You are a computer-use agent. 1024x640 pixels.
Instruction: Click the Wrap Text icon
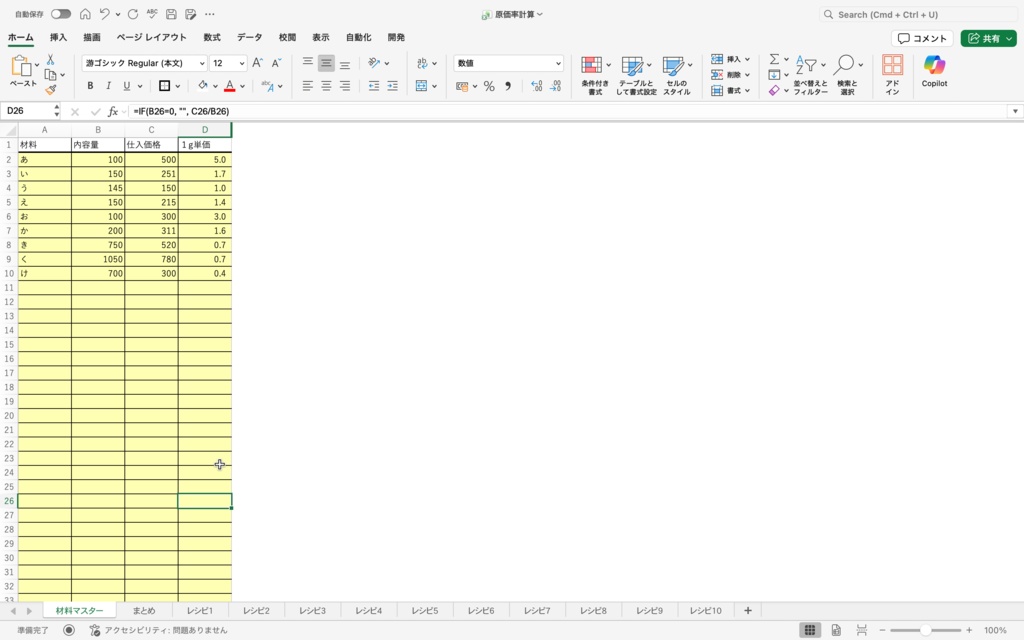point(422,63)
